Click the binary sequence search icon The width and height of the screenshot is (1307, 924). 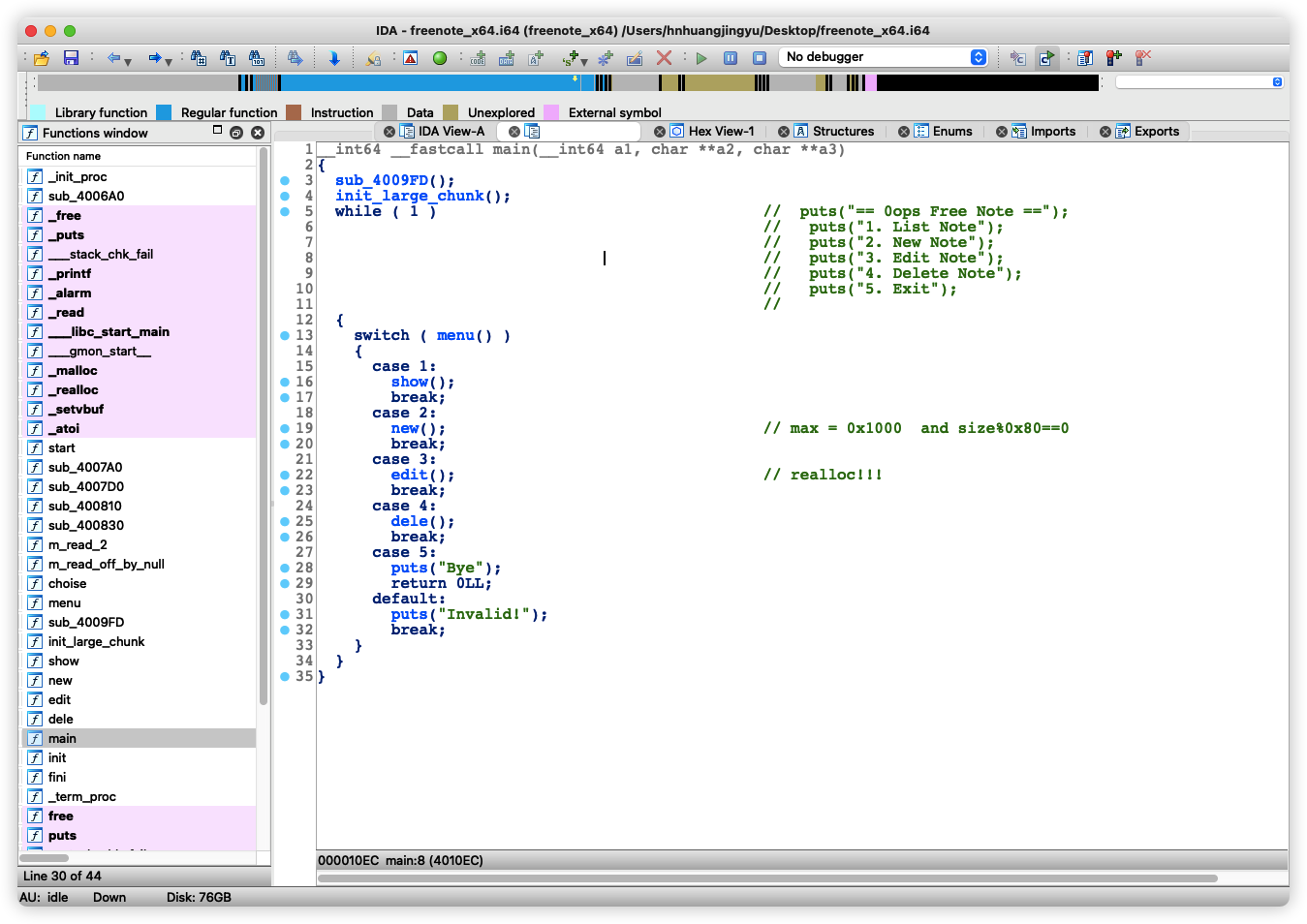[x=257, y=58]
